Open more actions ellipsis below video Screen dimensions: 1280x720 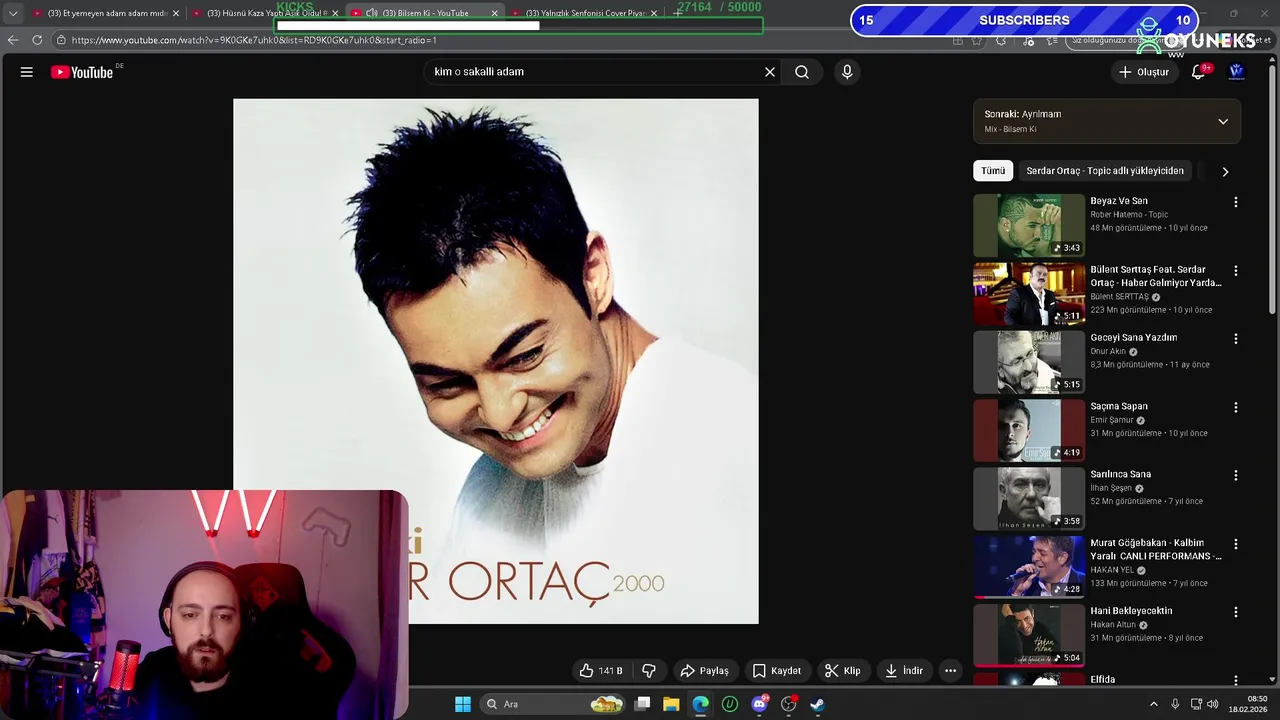click(951, 671)
